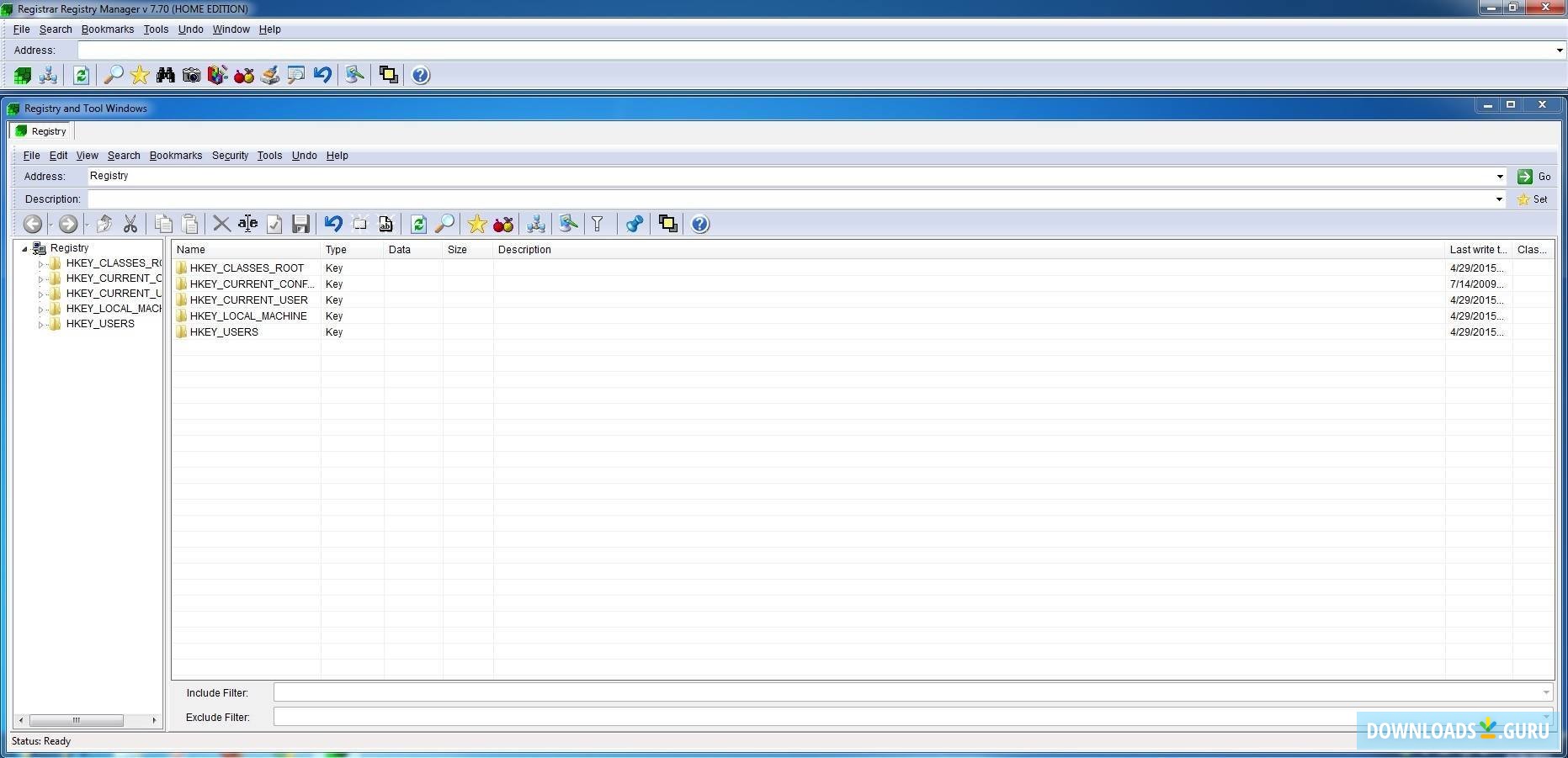This screenshot has width=1568, height=758.
Task: Sort the list by the Description column header
Action: click(969, 250)
